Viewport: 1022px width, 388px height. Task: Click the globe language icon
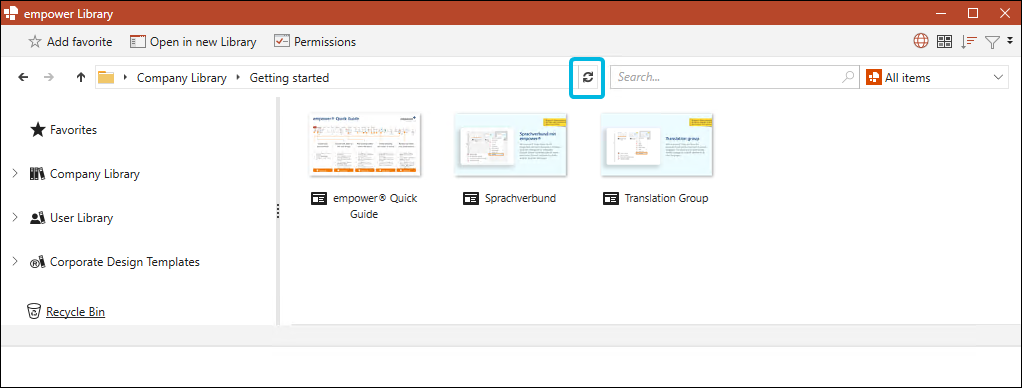pyautogui.click(x=921, y=42)
